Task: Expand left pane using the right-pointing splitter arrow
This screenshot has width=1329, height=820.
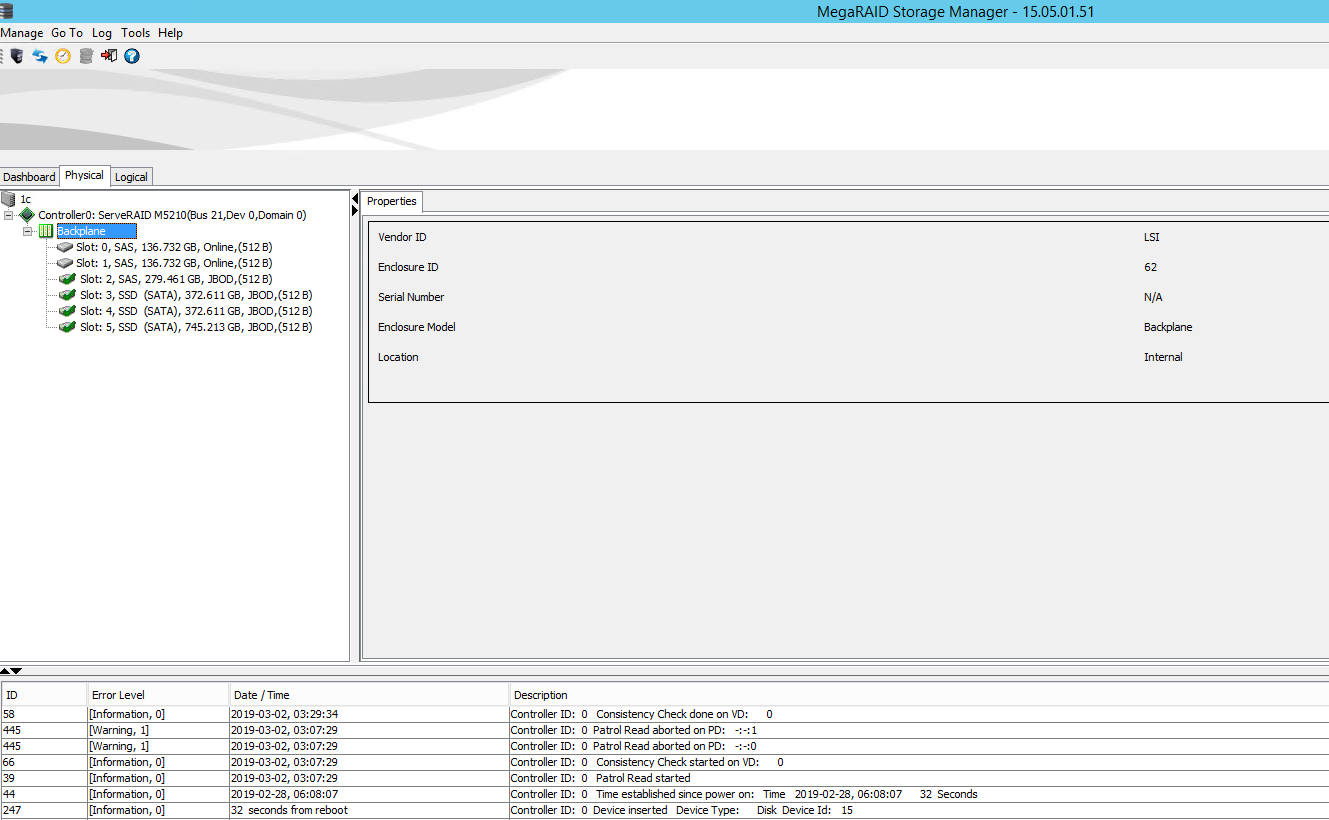Action: [355, 211]
